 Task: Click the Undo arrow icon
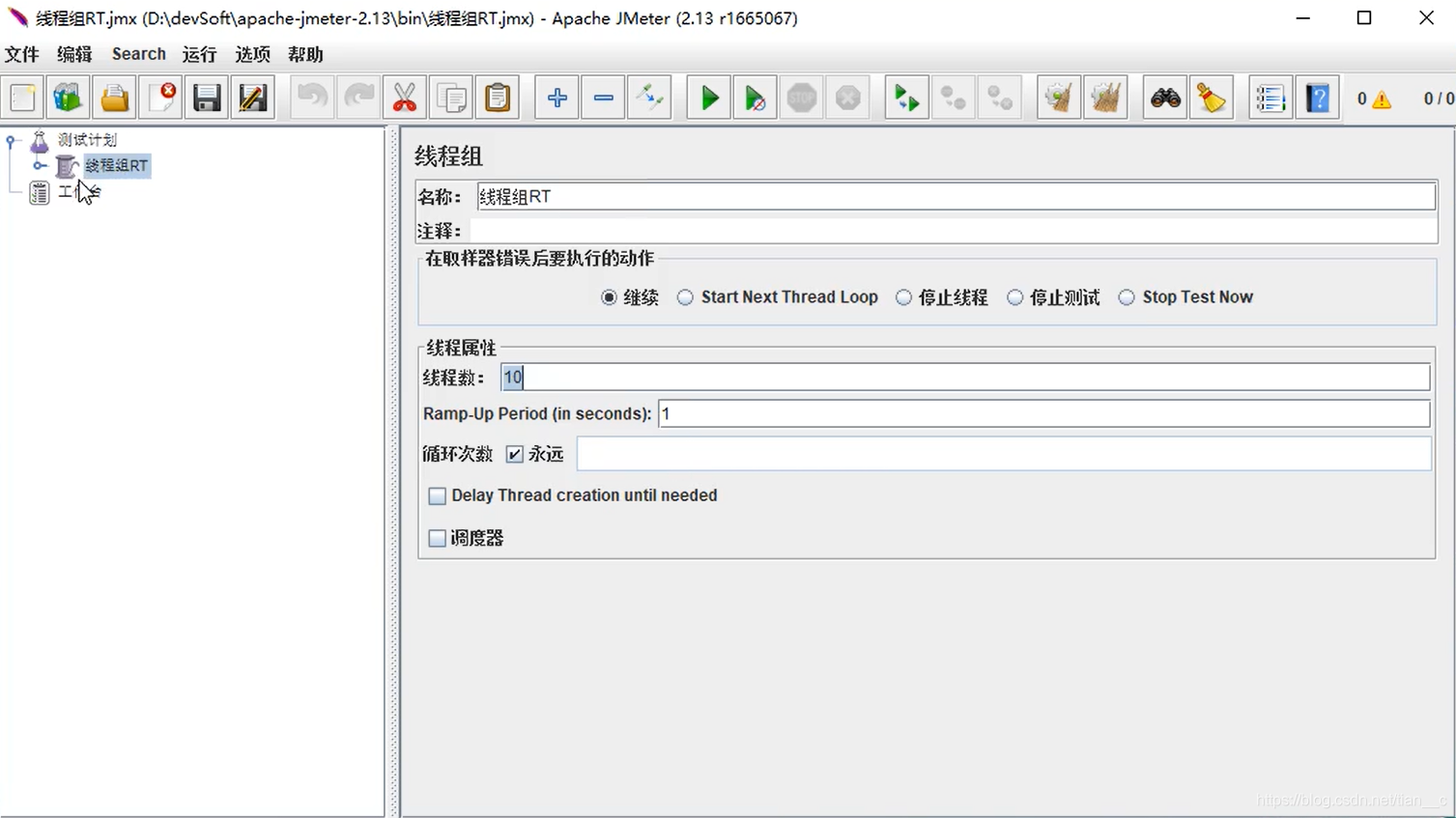[312, 98]
